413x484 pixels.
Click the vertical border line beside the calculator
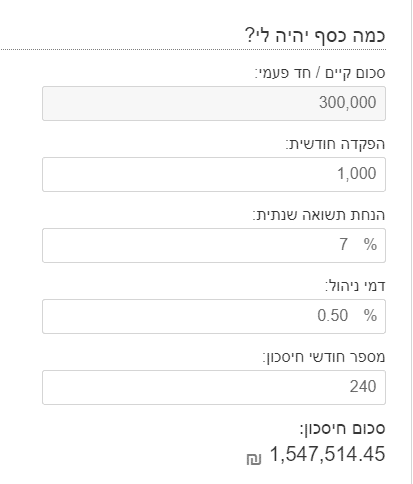coord(411,242)
